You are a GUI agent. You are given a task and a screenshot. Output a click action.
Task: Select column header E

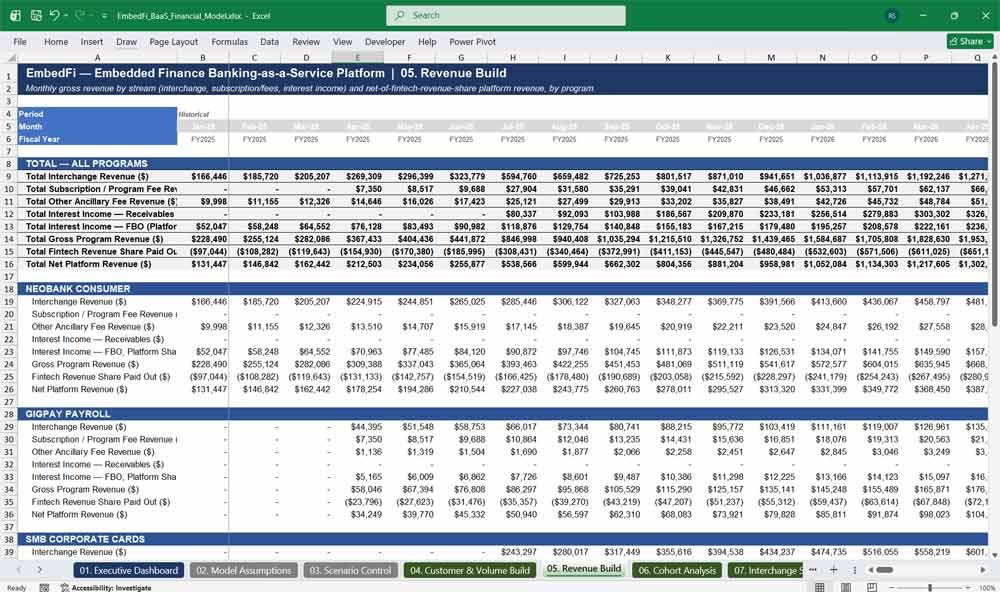click(x=357, y=57)
